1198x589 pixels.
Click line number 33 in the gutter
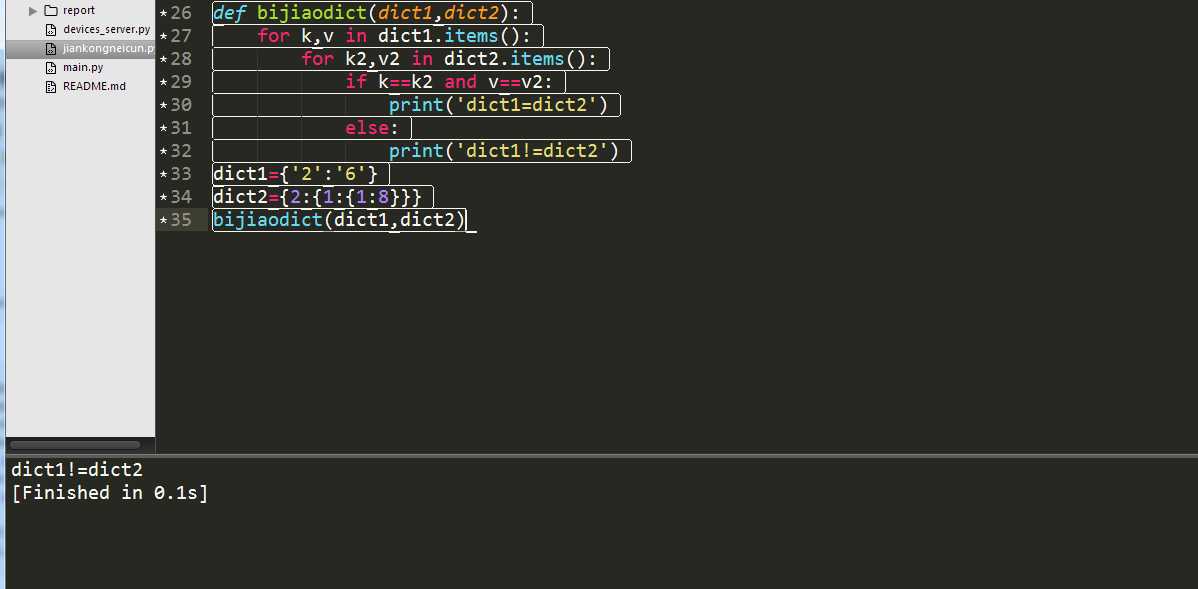tap(181, 174)
